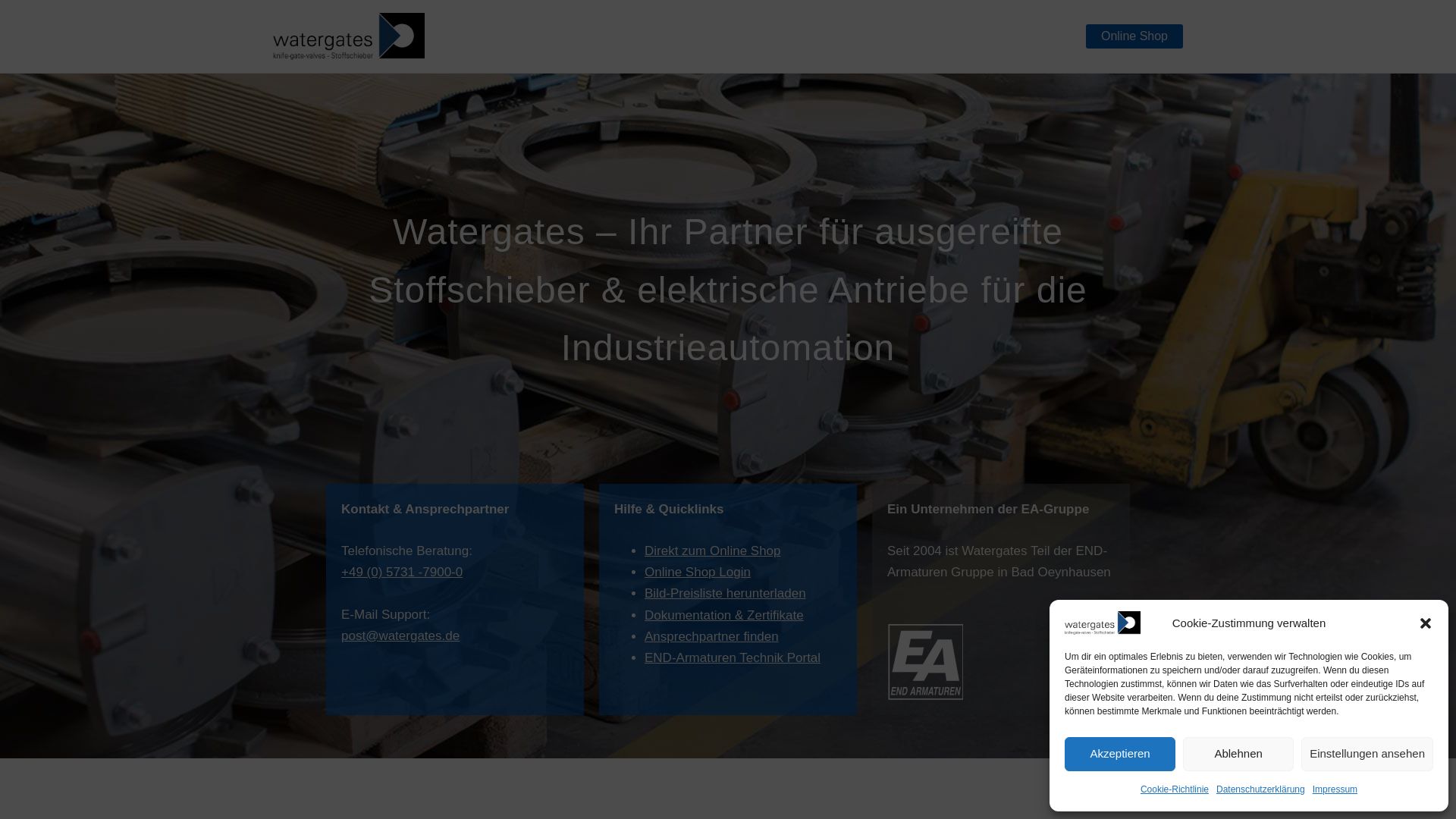Screen dimensions: 1456x819
Task: Click the EA END Armaturen logo
Action: pos(925,662)
